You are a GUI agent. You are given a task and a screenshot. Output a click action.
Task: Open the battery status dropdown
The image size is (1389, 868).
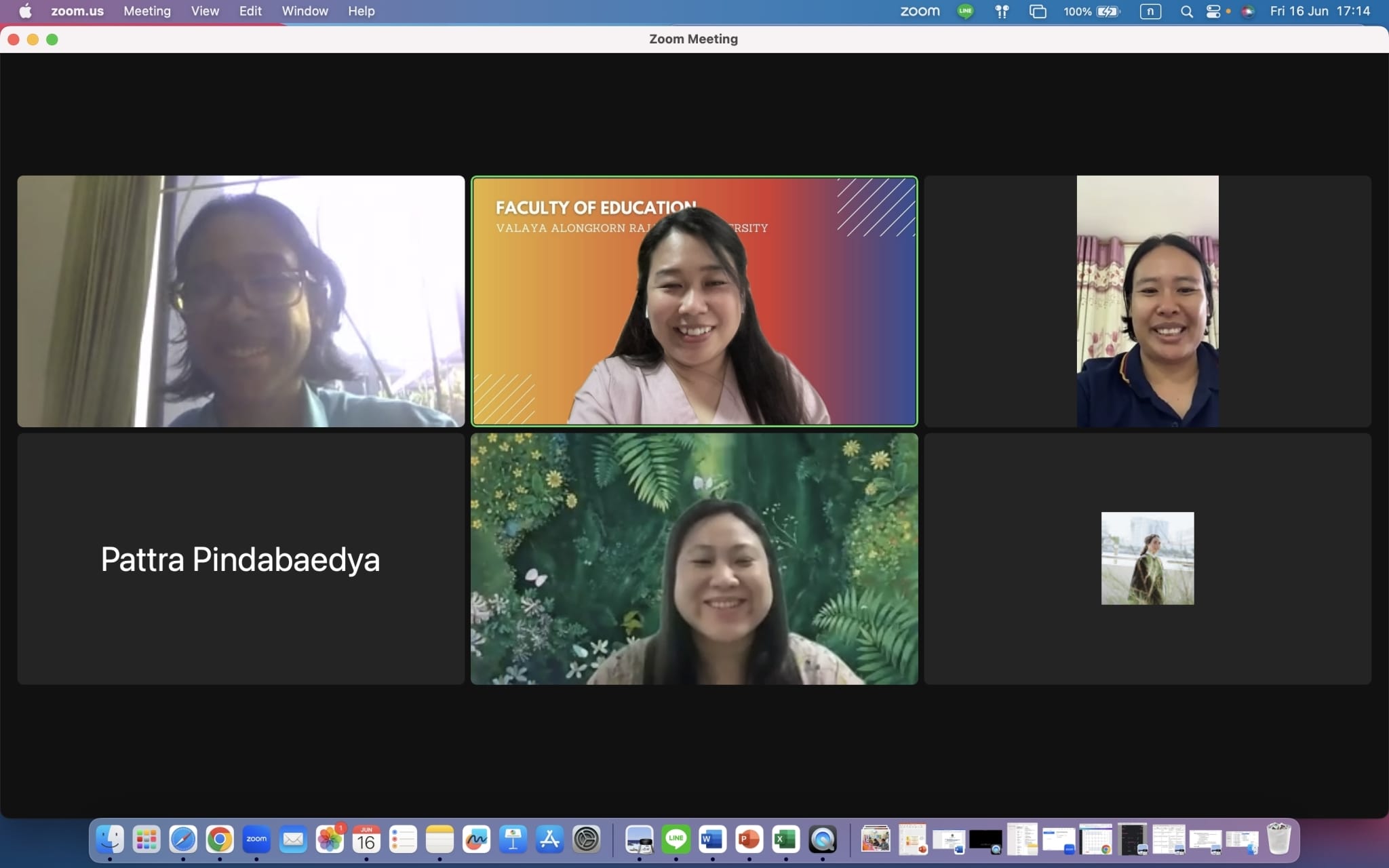point(1108,11)
